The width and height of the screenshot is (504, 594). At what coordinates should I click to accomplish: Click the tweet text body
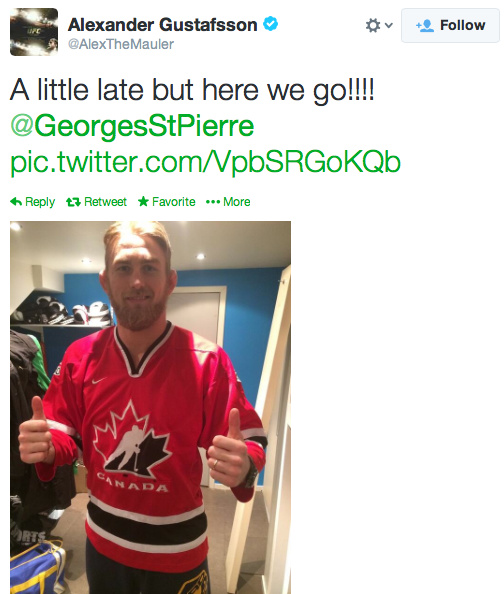(x=192, y=90)
